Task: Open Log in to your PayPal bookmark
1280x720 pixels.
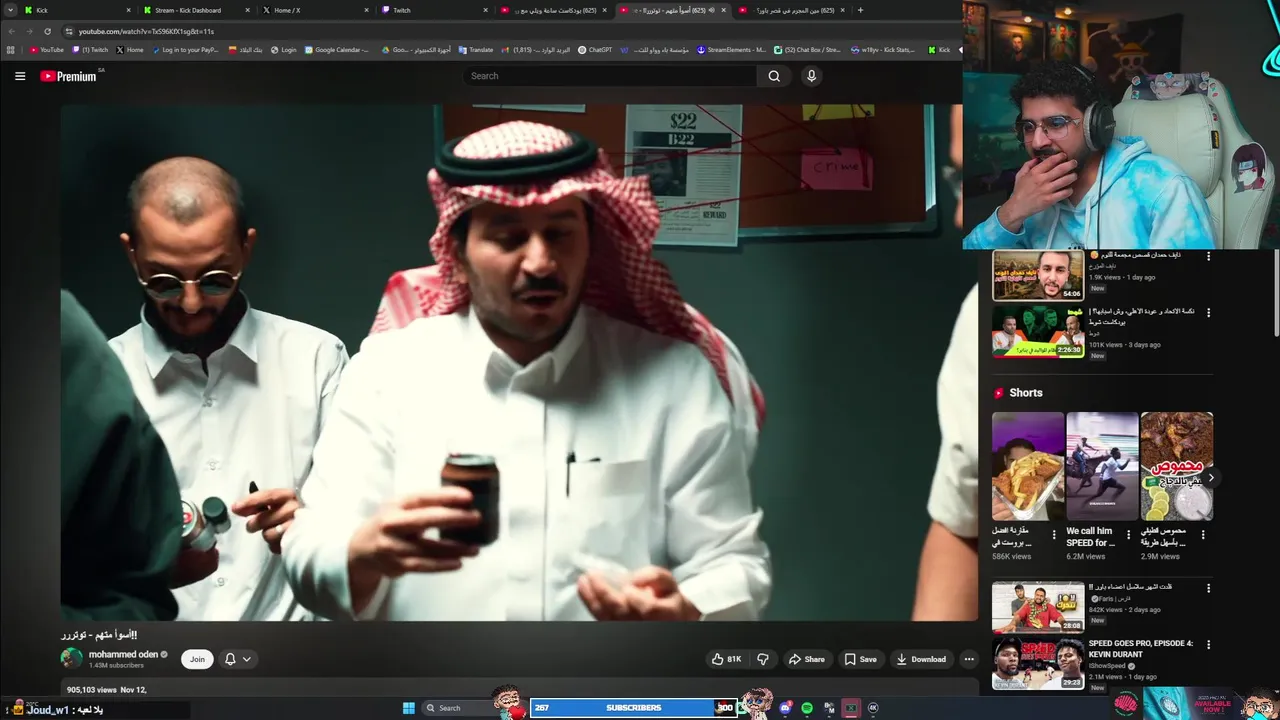Action: click(185, 49)
